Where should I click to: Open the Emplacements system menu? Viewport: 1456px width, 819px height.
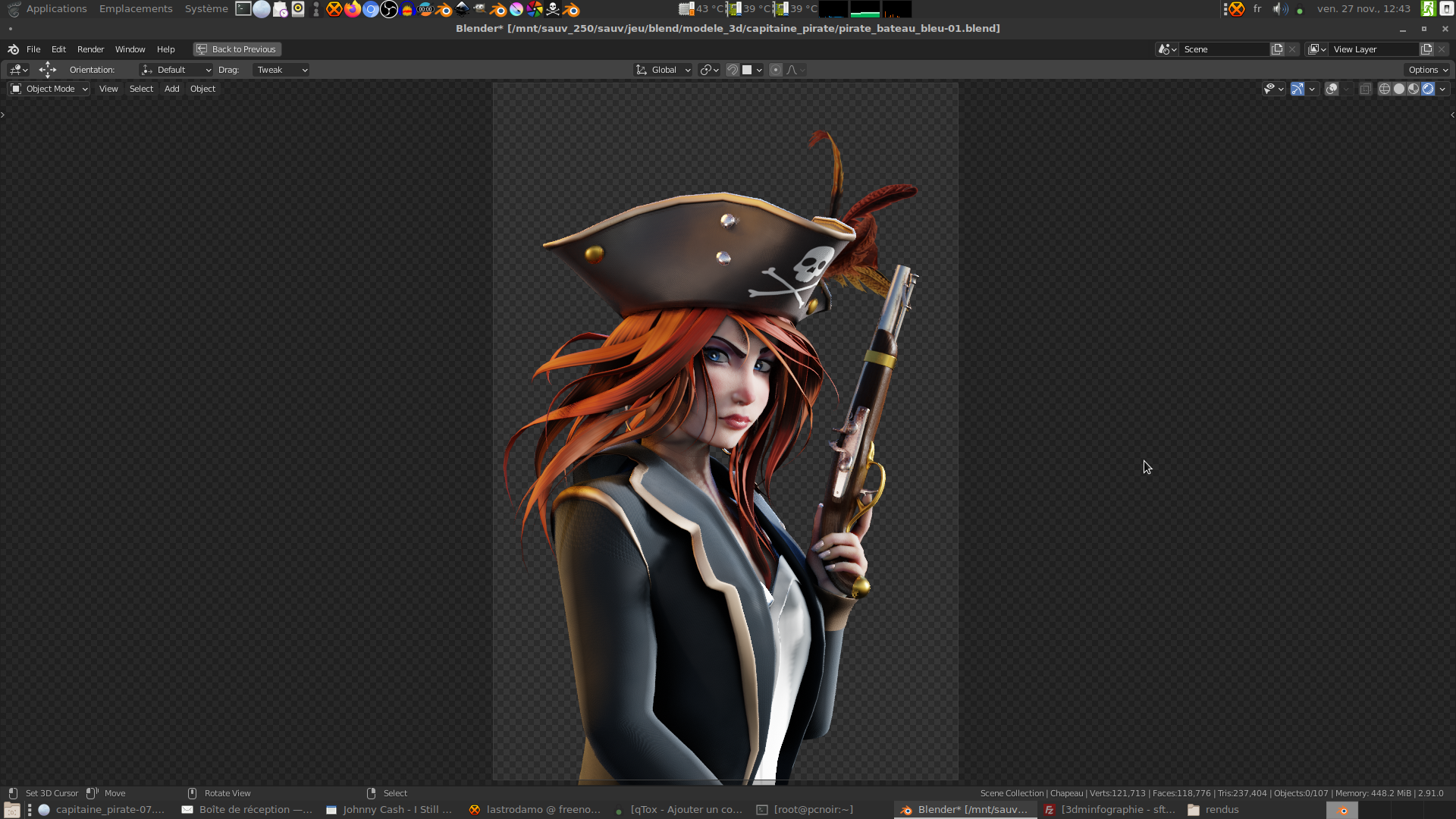pyautogui.click(x=136, y=9)
